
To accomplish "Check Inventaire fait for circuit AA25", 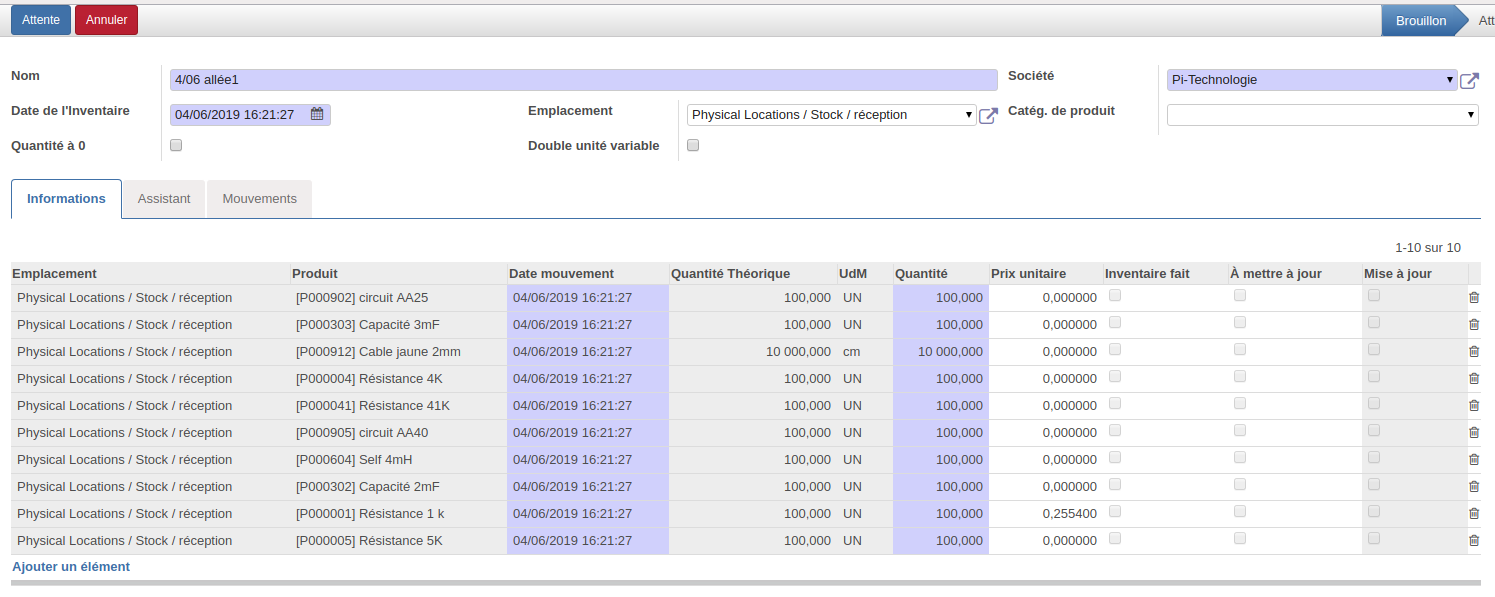I will click(1115, 295).
